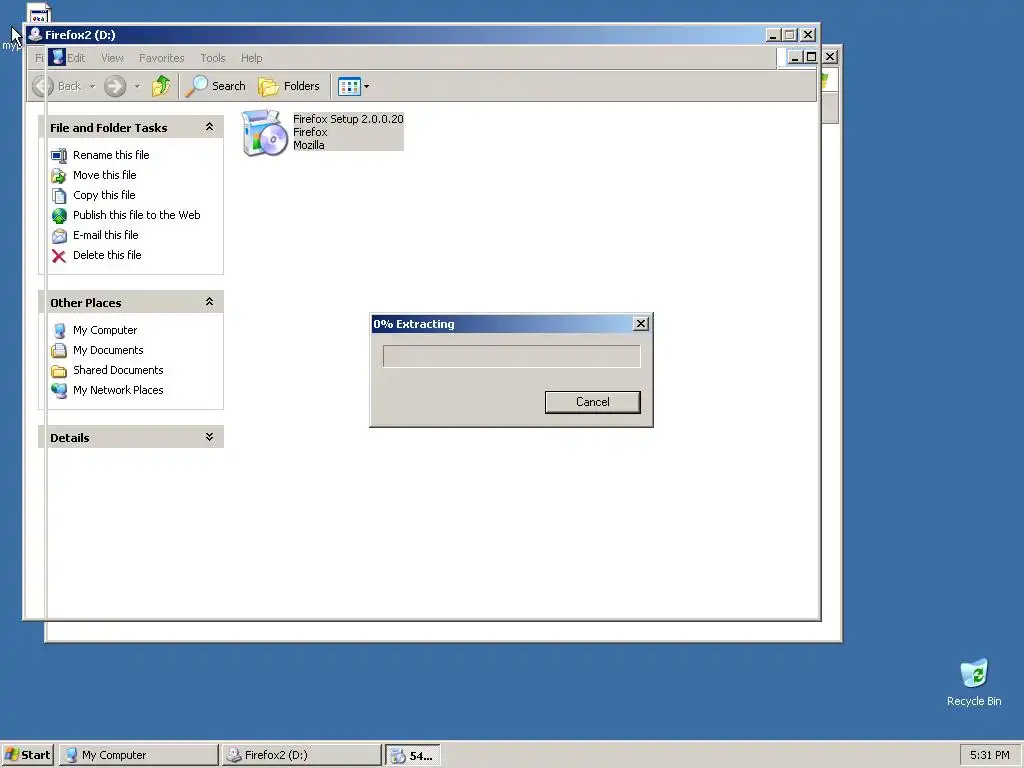This screenshot has width=1024, height=768.
Task: Click the Views grid icon
Action: 349,86
